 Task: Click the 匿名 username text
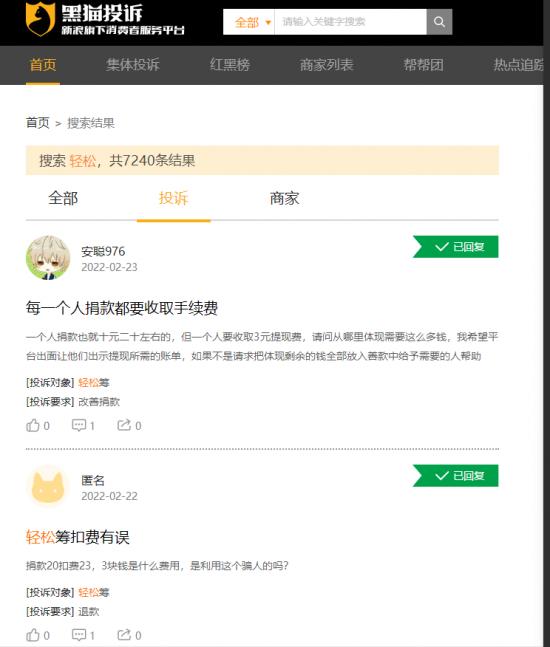(x=93, y=480)
